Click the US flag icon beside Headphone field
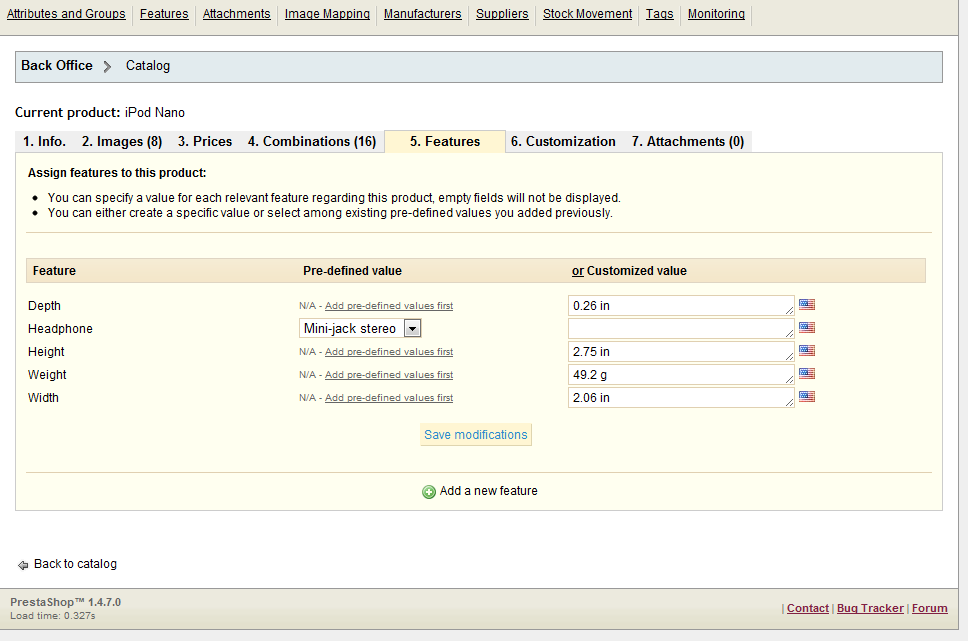This screenshot has height=641, width=968. (x=807, y=327)
